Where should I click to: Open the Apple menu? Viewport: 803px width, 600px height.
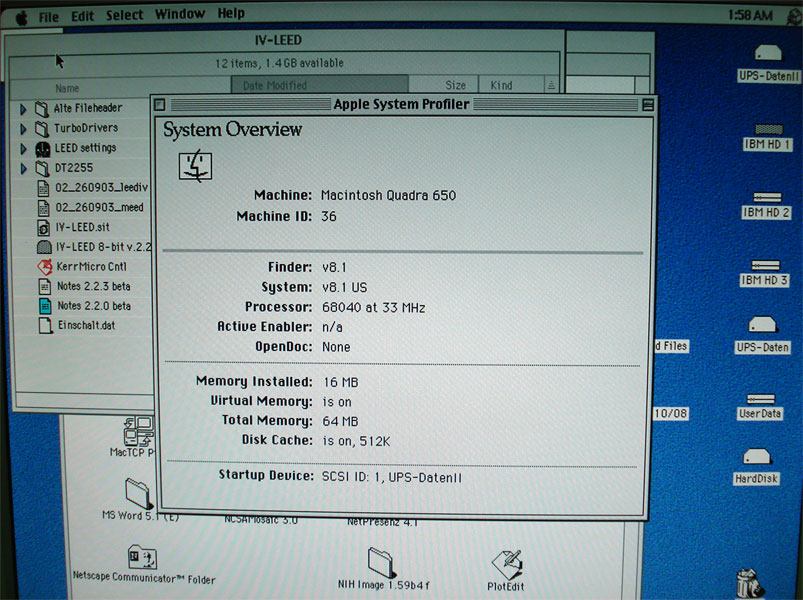pyautogui.click(x=22, y=18)
